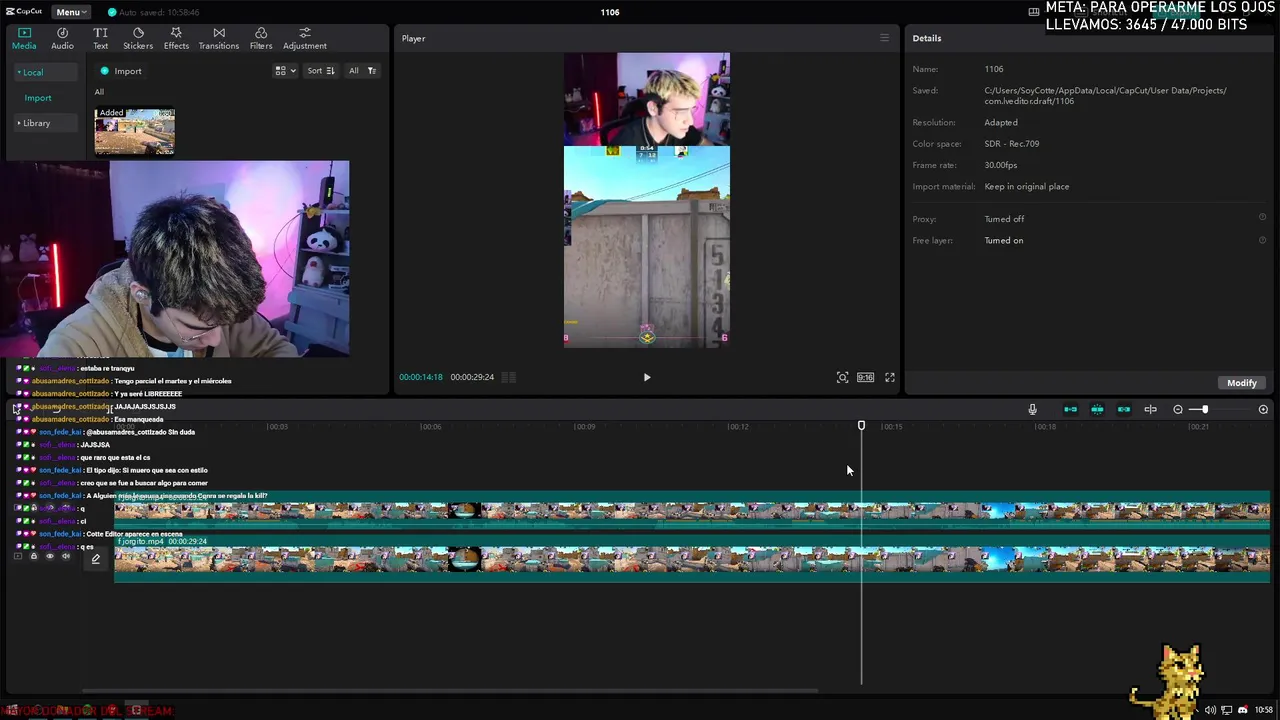Click the timeline zoom slider
The height and width of the screenshot is (720, 1280).
pos(1205,409)
